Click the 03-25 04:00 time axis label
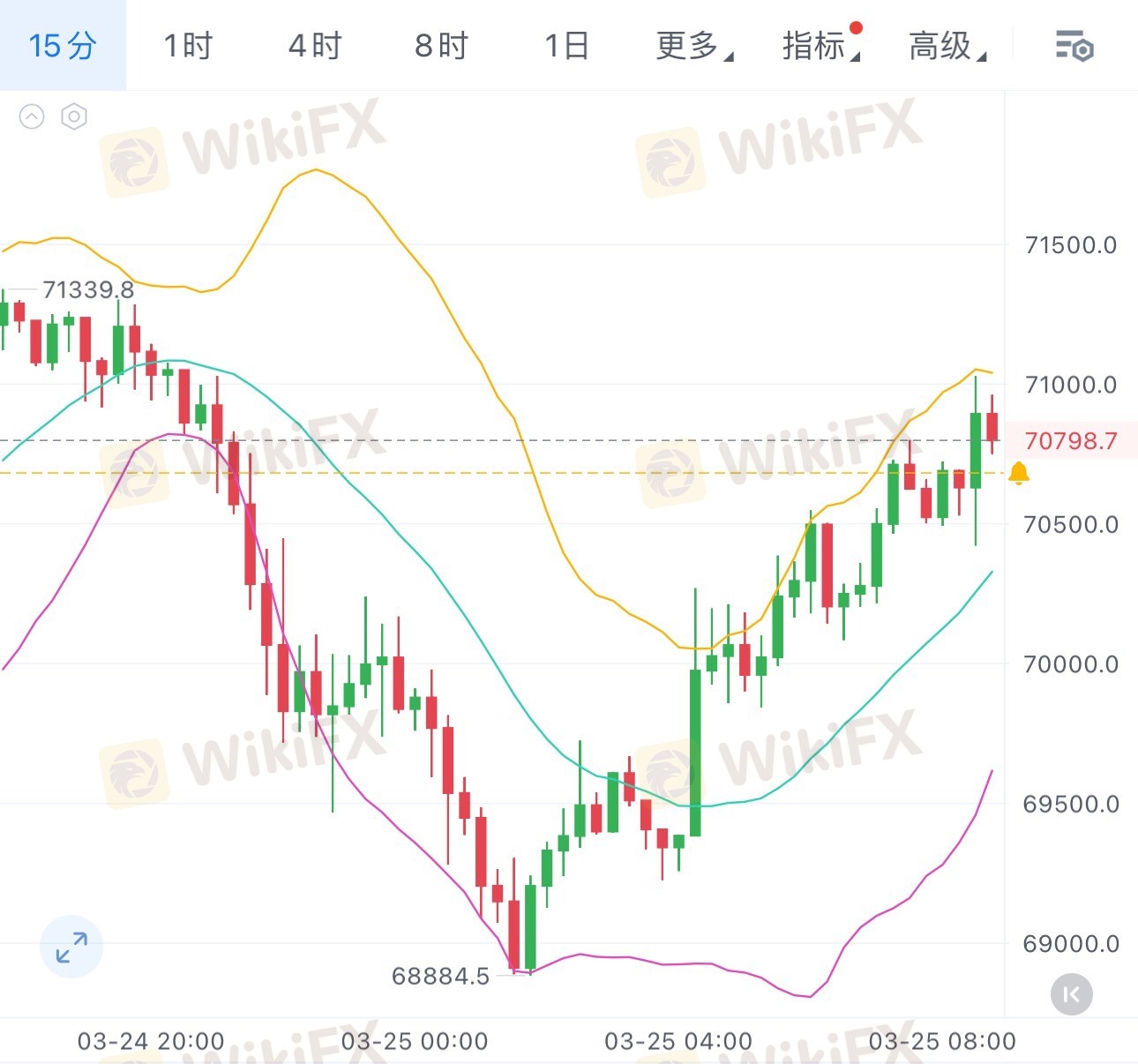 (678, 1041)
